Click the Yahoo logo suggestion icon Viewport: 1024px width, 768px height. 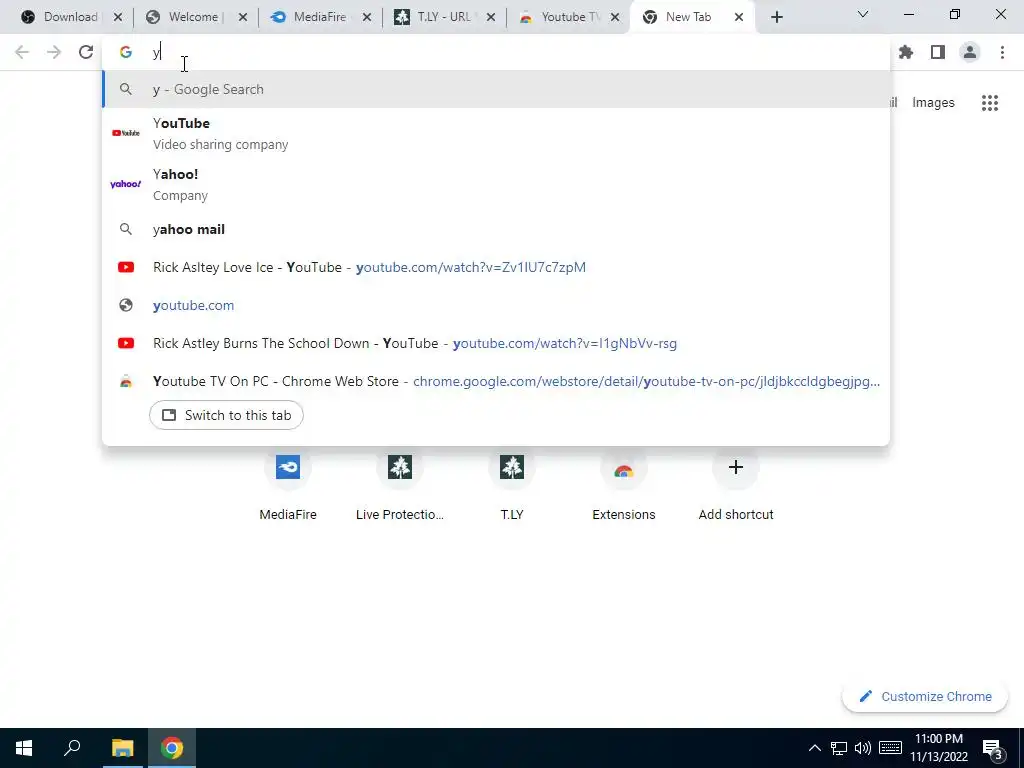click(125, 184)
